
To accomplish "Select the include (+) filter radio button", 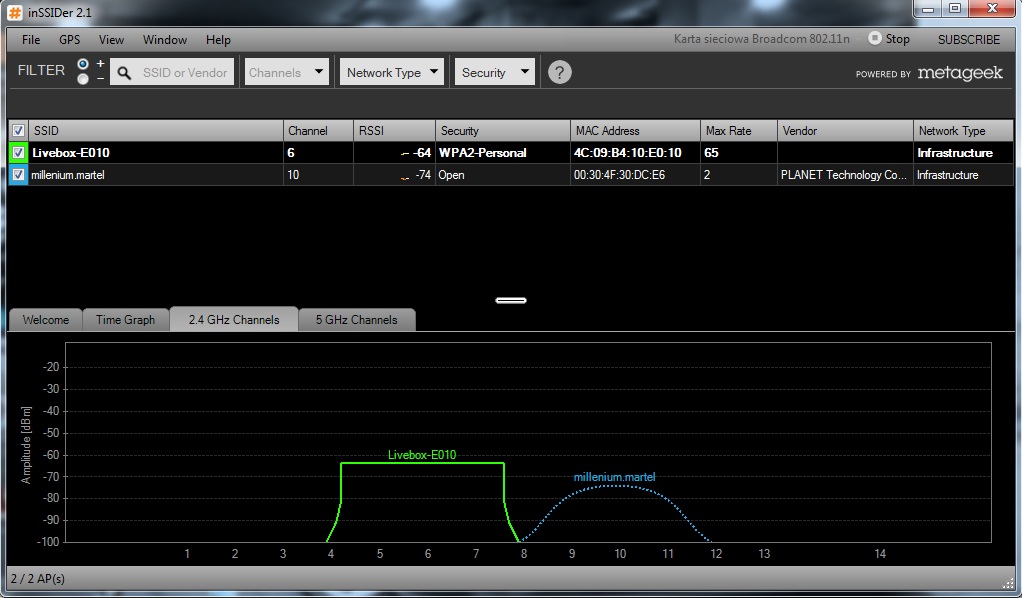I will pos(83,64).
